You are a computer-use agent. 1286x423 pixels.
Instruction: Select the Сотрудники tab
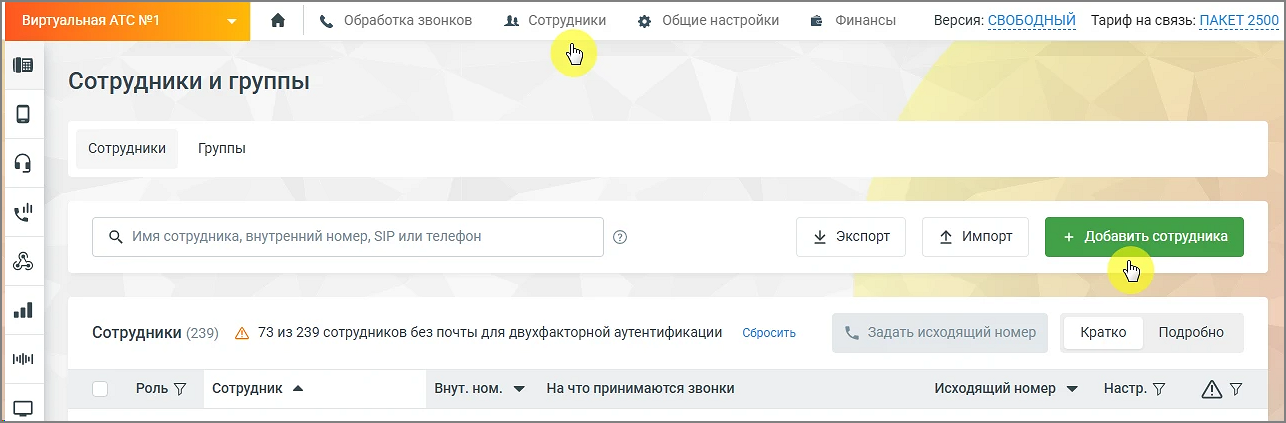127,148
